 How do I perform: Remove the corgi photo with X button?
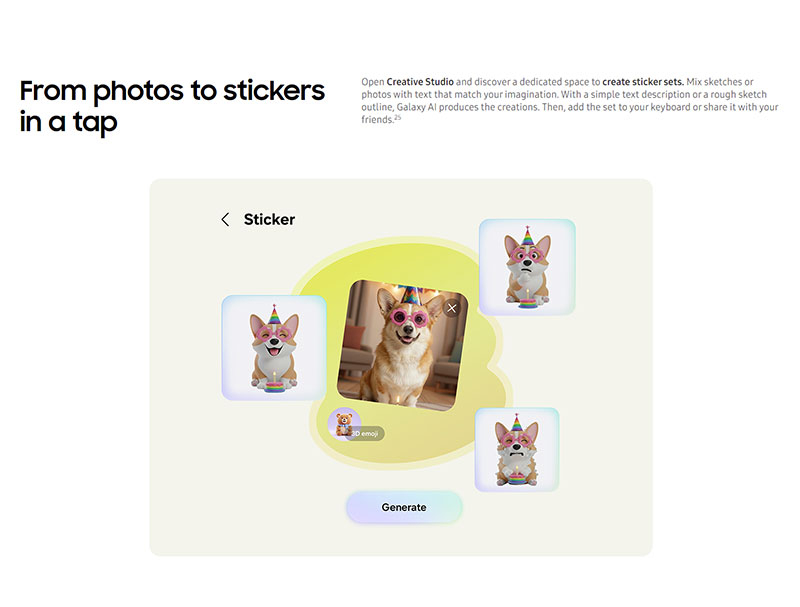(452, 308)
